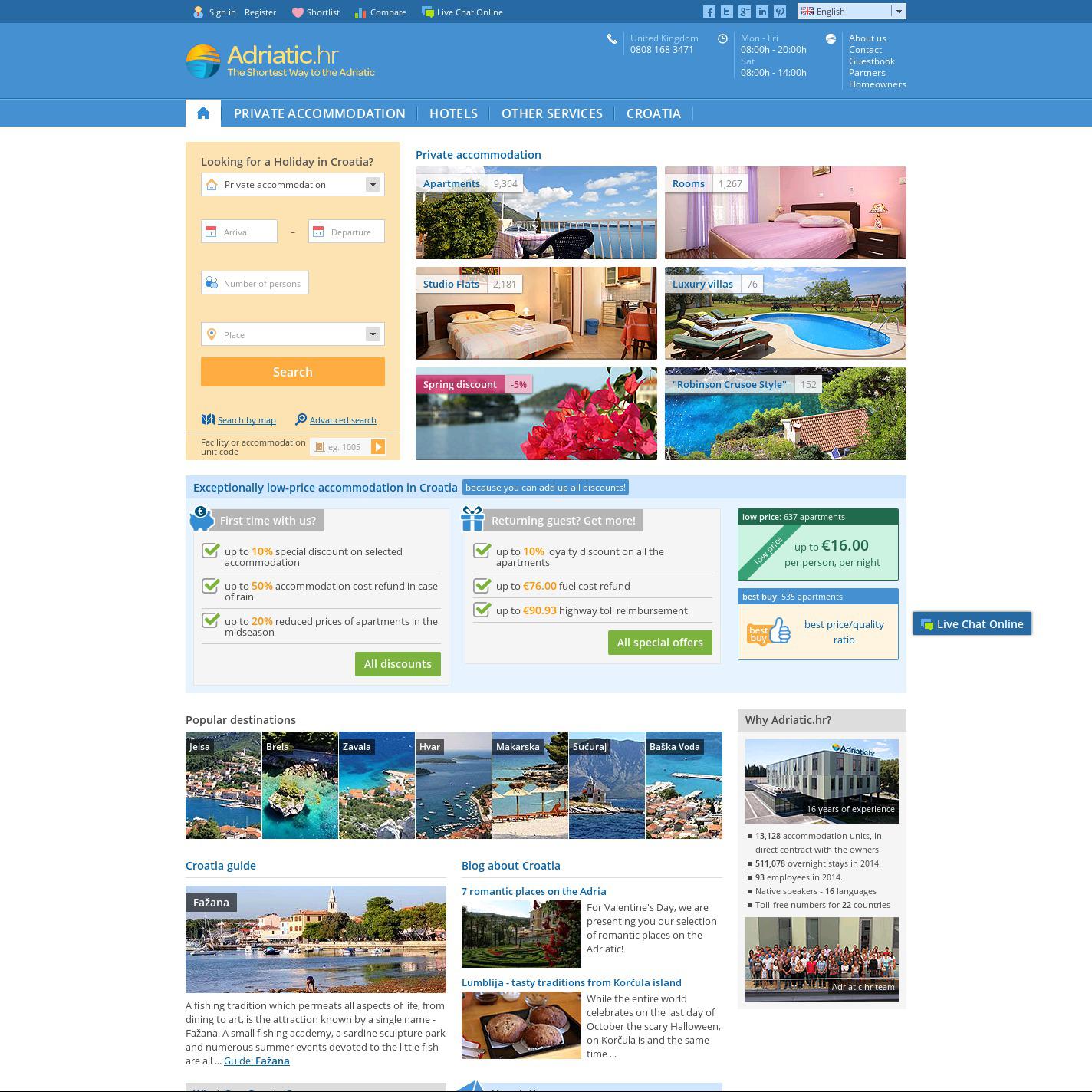Click the orange Search button
Viewport: 1092px width, 1092px height.
(293, 372)
